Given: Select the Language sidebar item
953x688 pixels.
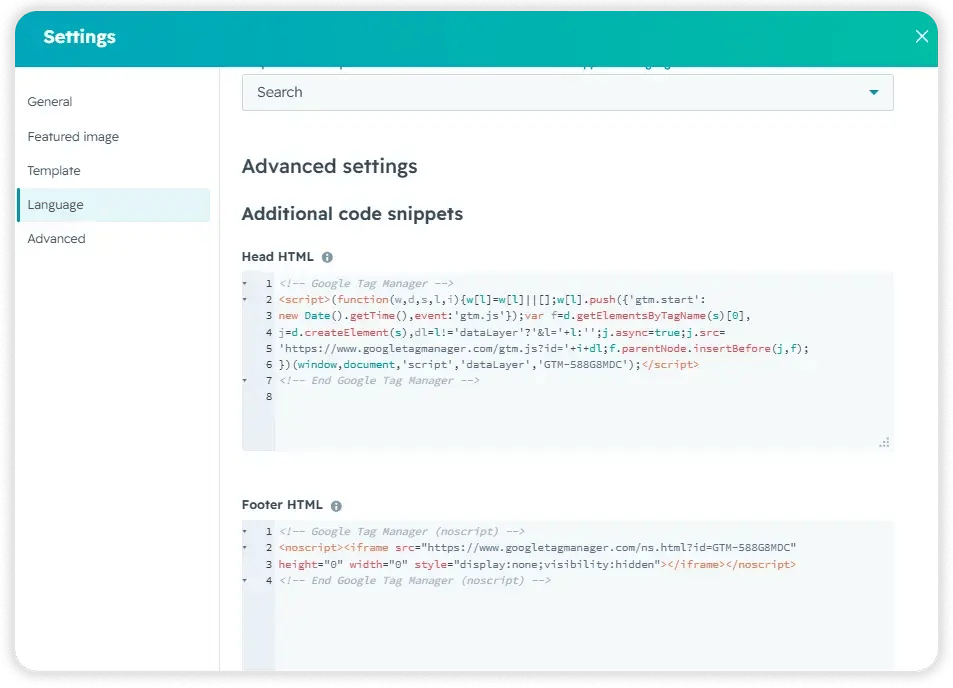Looking at the screenshot, I should coord(114,205).
